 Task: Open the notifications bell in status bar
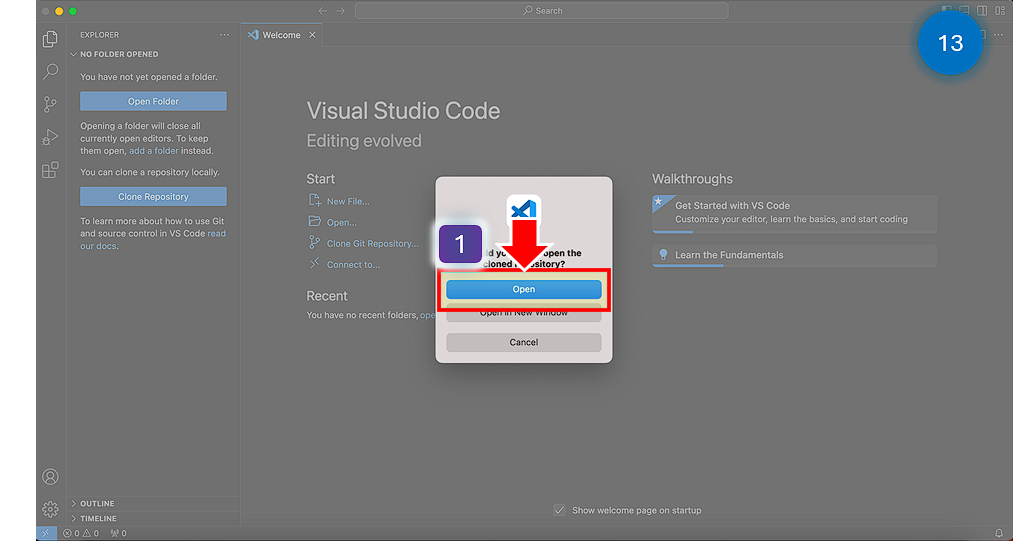(x=999, y=533)
